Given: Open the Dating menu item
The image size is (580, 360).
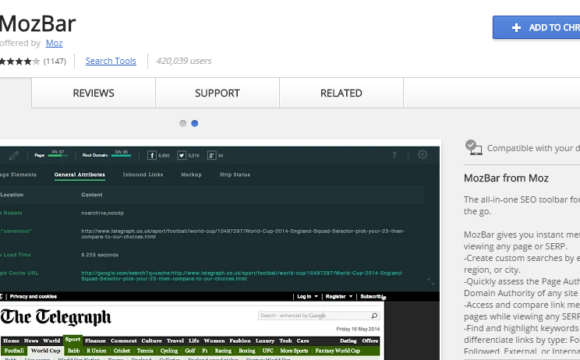Looking at the screenshot, I should [x=348, y=341].
